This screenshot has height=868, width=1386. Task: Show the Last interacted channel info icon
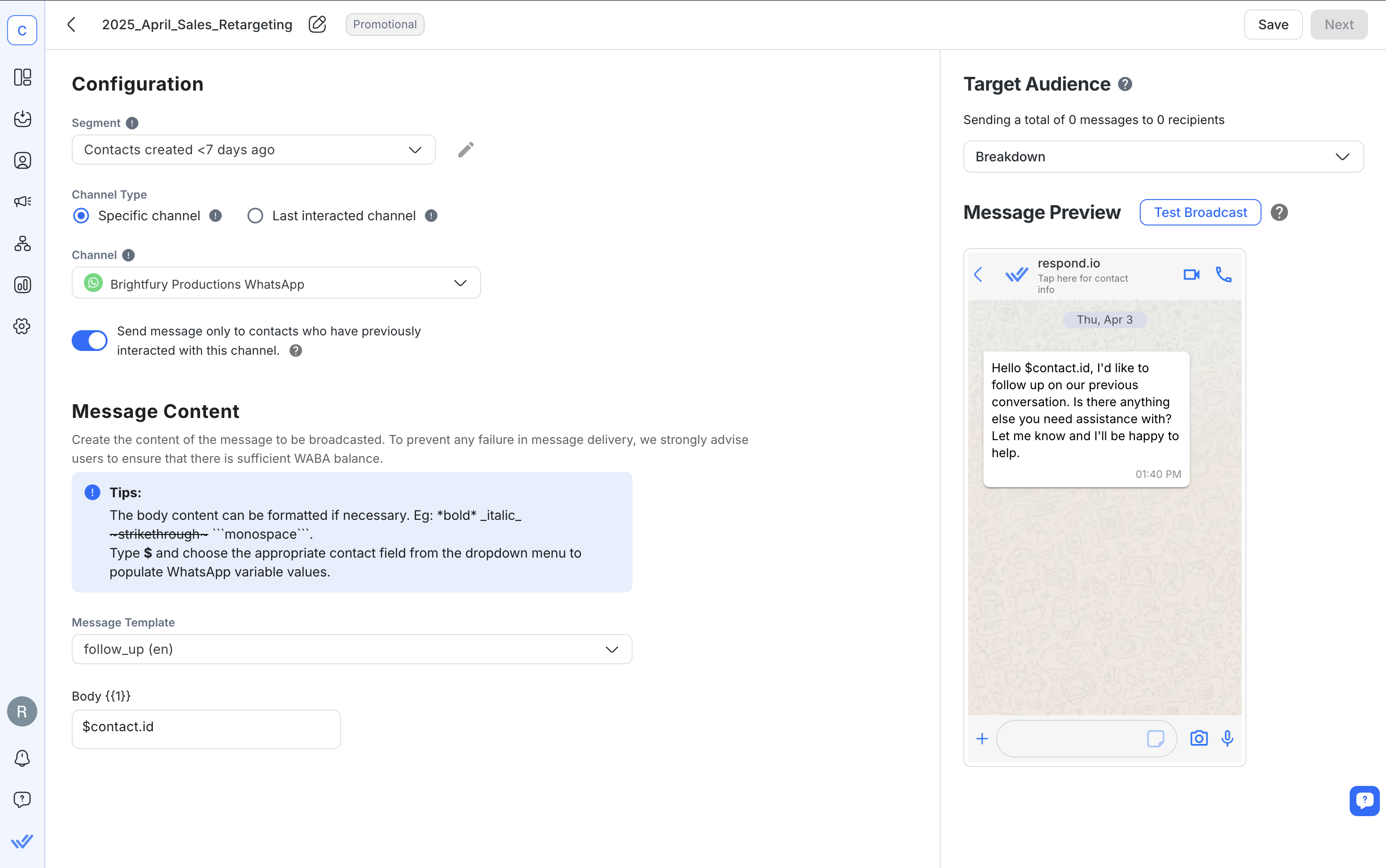click(431, 216)
